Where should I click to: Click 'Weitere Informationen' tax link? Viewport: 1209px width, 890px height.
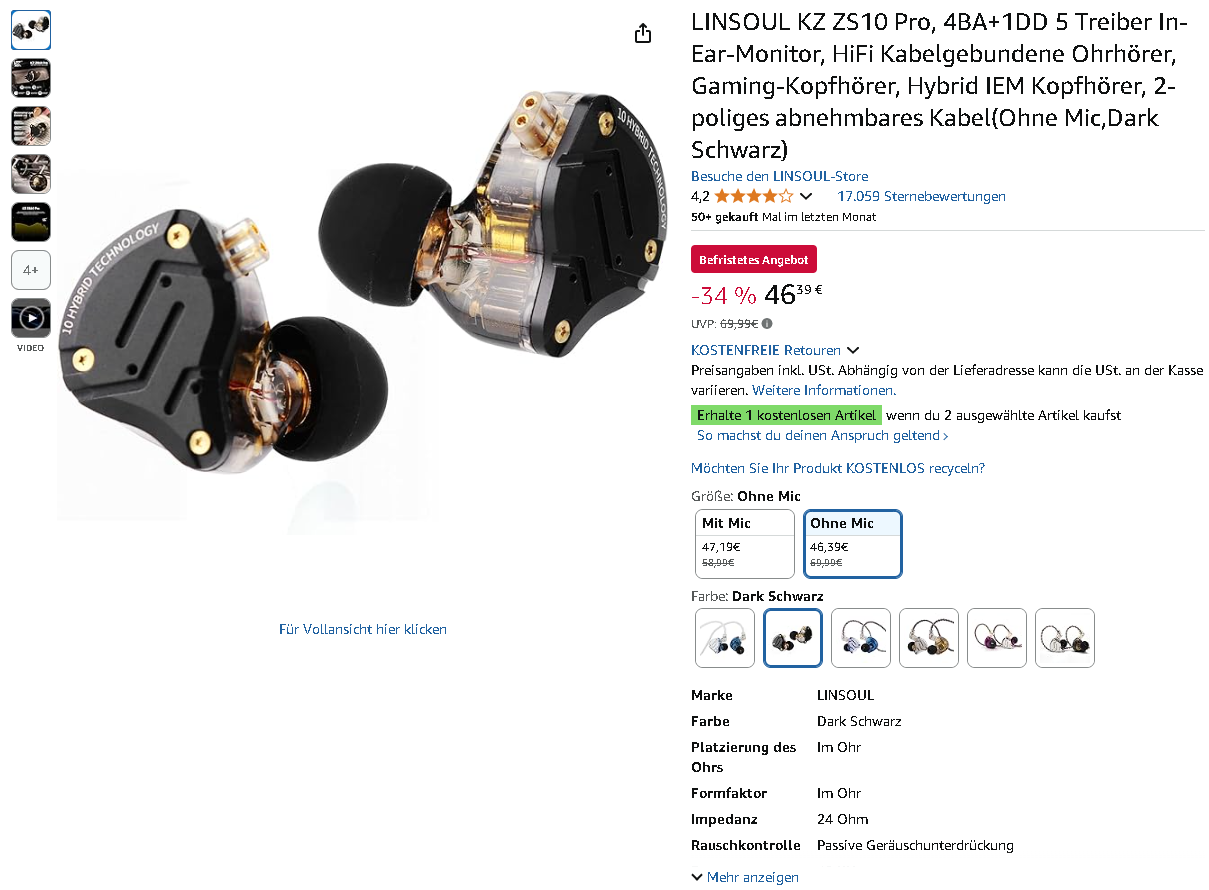(824, 390)
